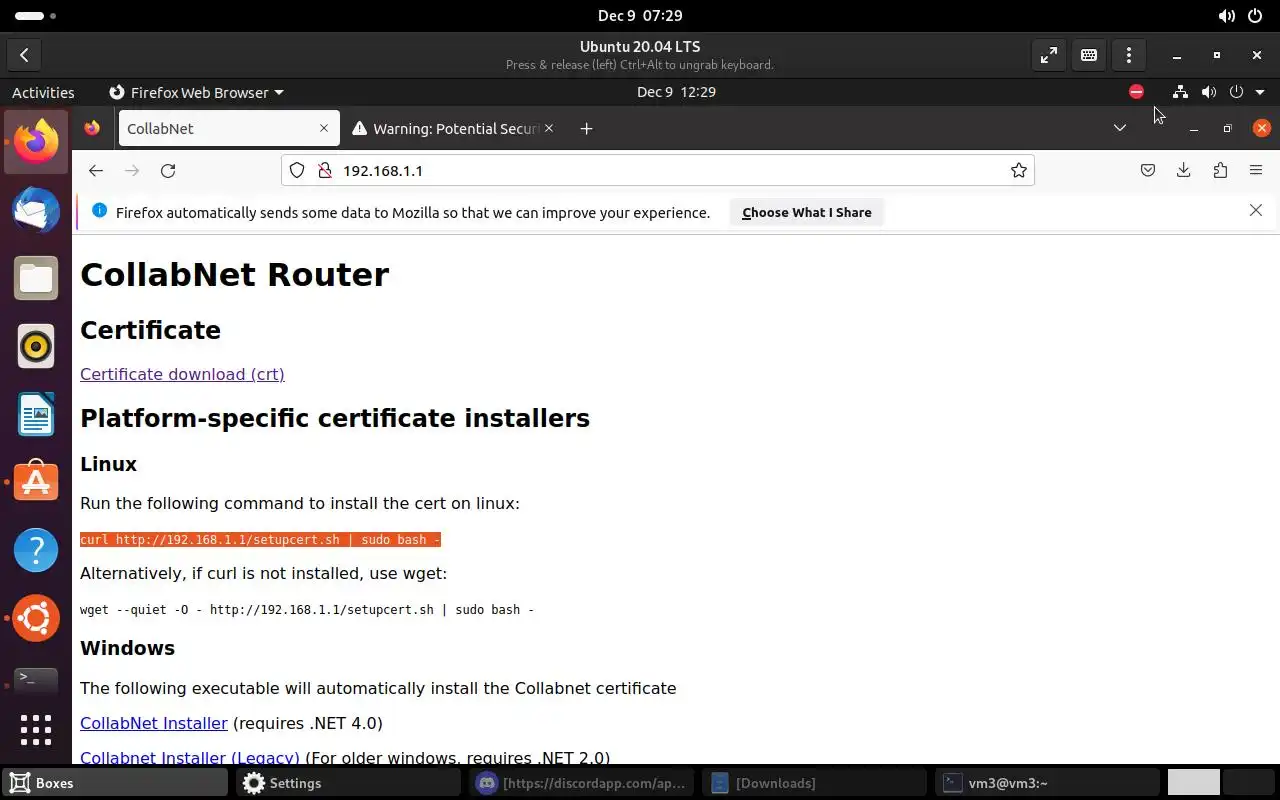This screenshot has width=1280, height=800.
Task: Click Platform-specific certificate installers heading
Action: click(335, 418)
